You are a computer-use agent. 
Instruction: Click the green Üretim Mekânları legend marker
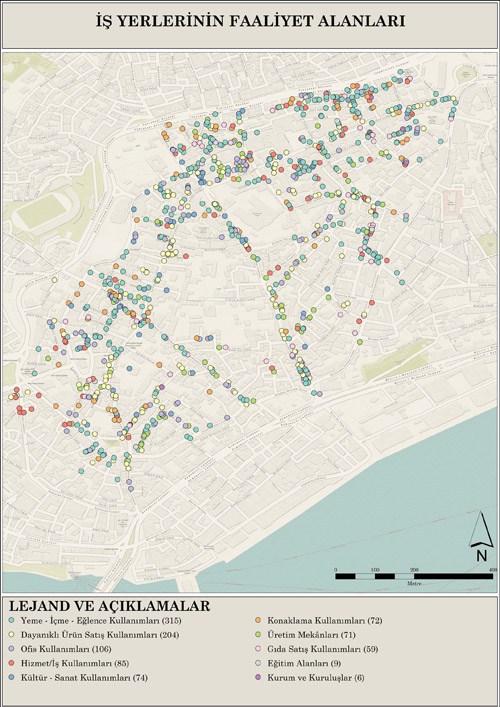(x=258, y=635)
